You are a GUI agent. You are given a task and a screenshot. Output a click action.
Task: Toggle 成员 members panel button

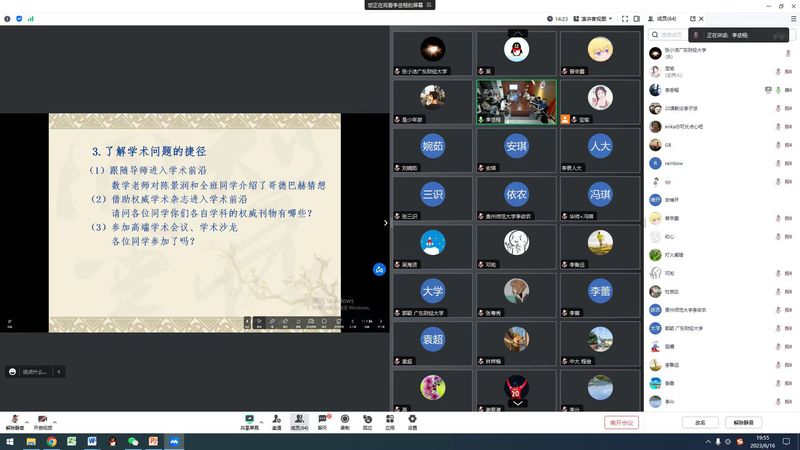pos(298,419)
